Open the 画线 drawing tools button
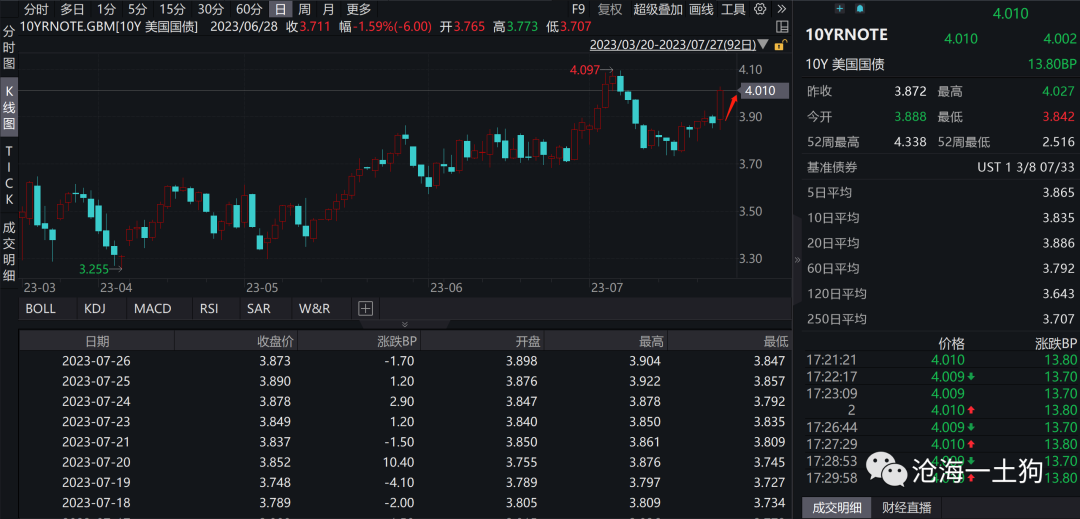 [x=702, y=9]
